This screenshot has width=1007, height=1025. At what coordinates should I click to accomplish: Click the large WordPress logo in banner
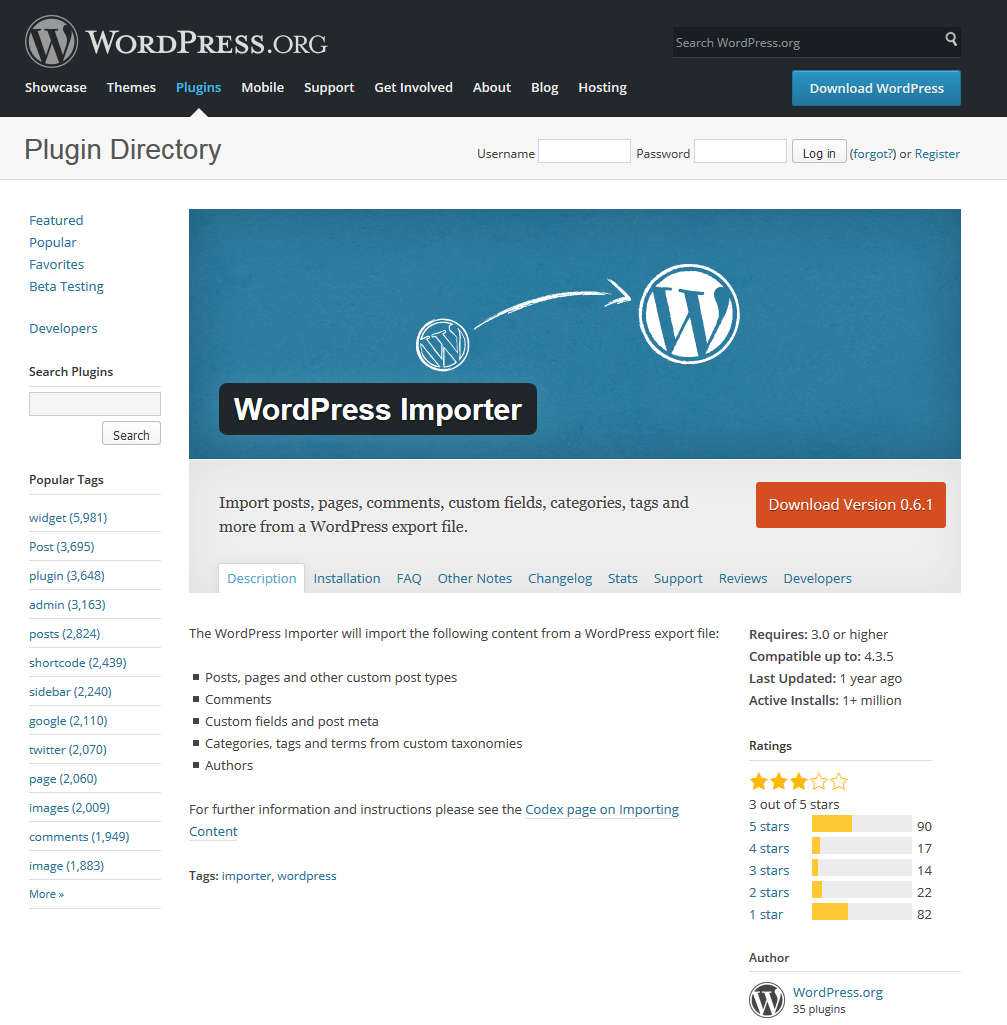(689, 314)
